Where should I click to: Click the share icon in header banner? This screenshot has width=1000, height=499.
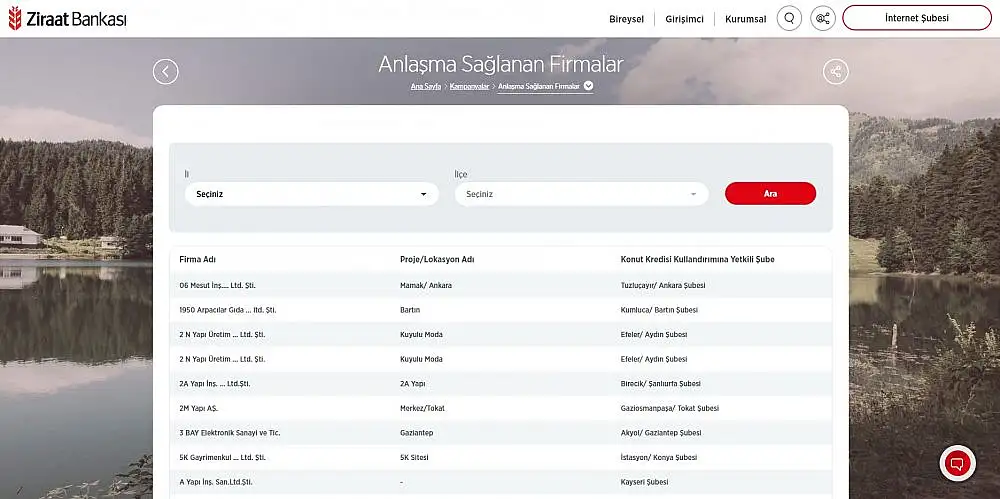pos(835,71)
